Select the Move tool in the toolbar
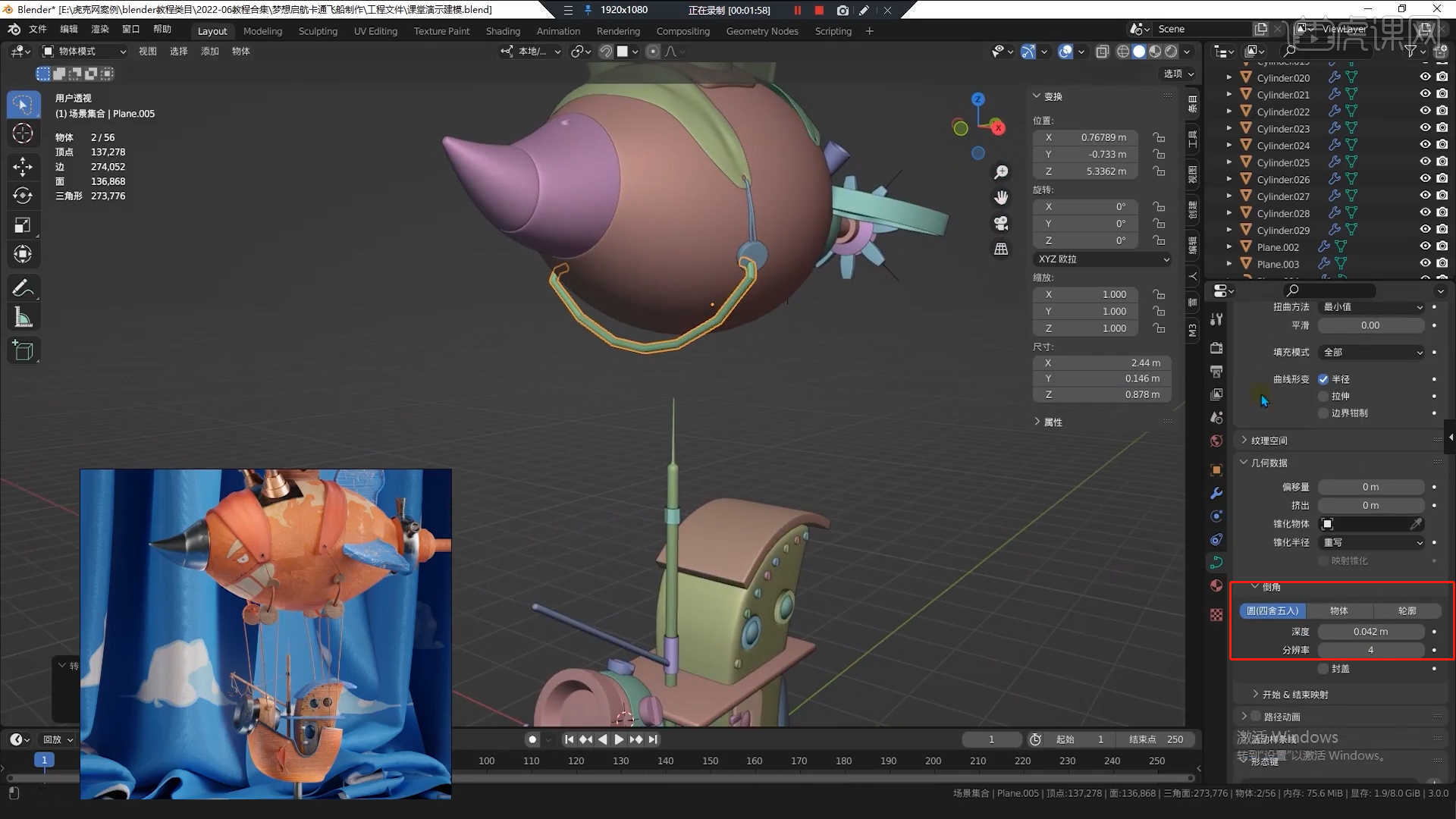The image size is (1456, 819). [24, 167]
